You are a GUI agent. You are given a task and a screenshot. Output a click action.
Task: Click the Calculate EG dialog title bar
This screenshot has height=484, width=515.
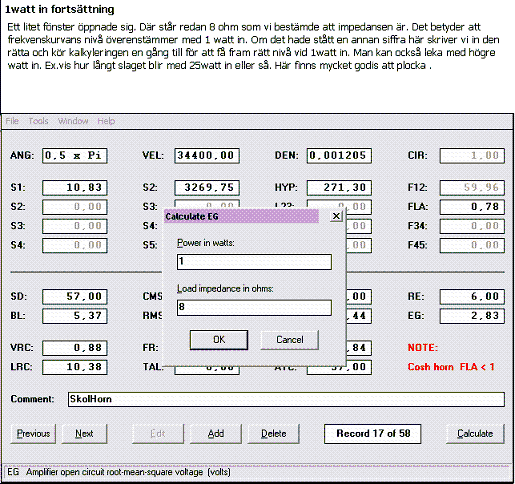tap(241, 216)
